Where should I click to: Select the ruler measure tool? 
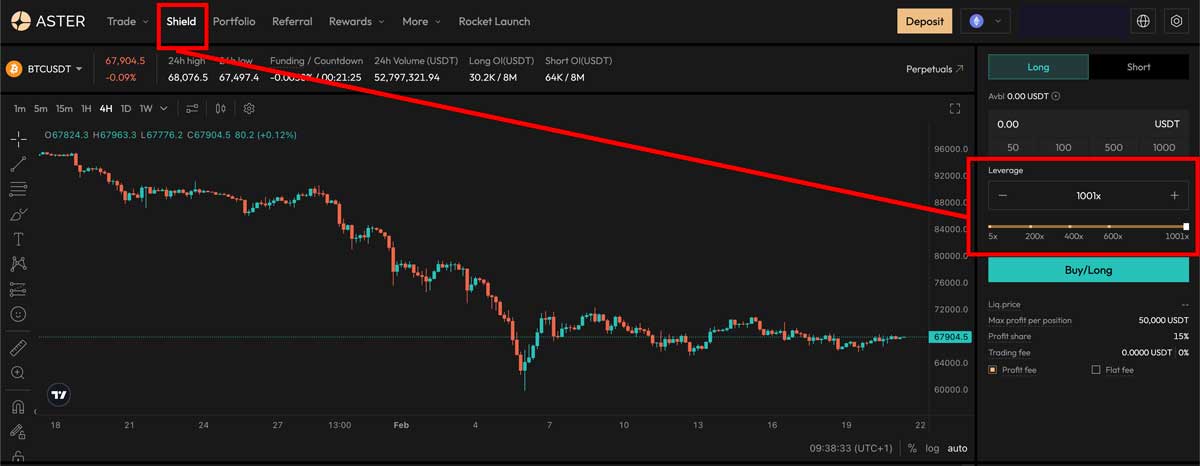point(18,348)
